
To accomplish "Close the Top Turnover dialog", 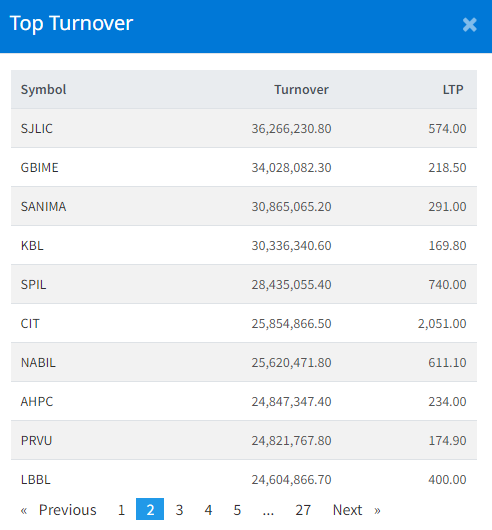I will coord(469,25).
